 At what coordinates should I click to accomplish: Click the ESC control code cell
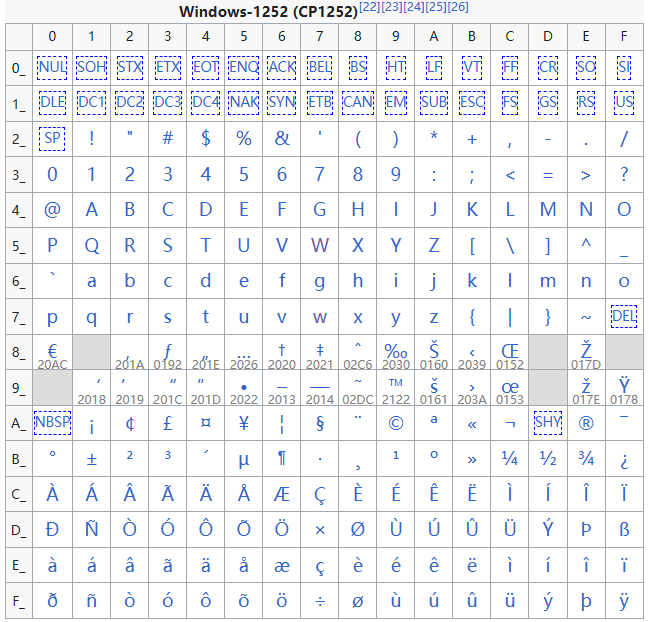point(472,103)
